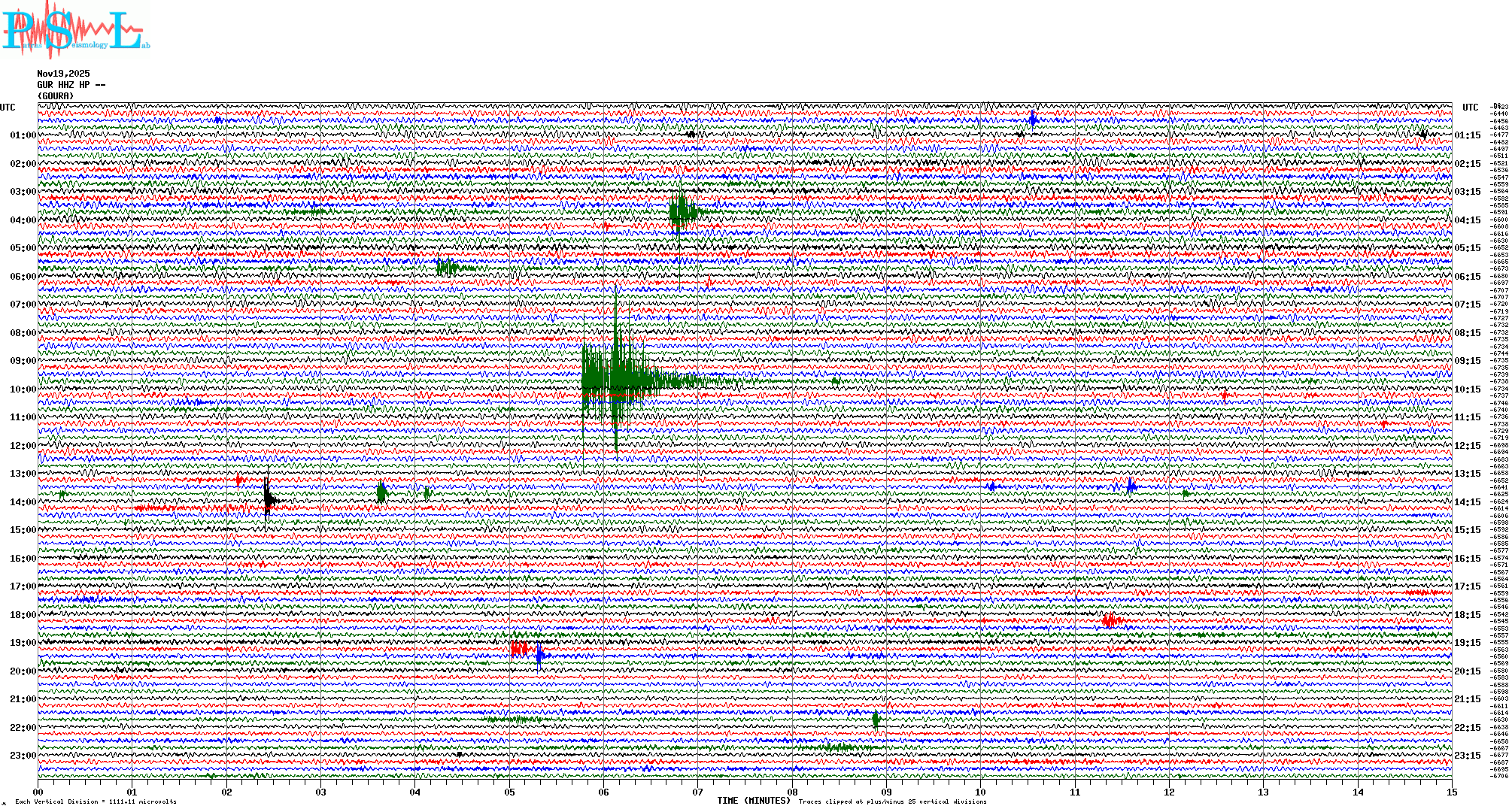
Task: Click the left UTC axis header
Action: tap(8, 108)
